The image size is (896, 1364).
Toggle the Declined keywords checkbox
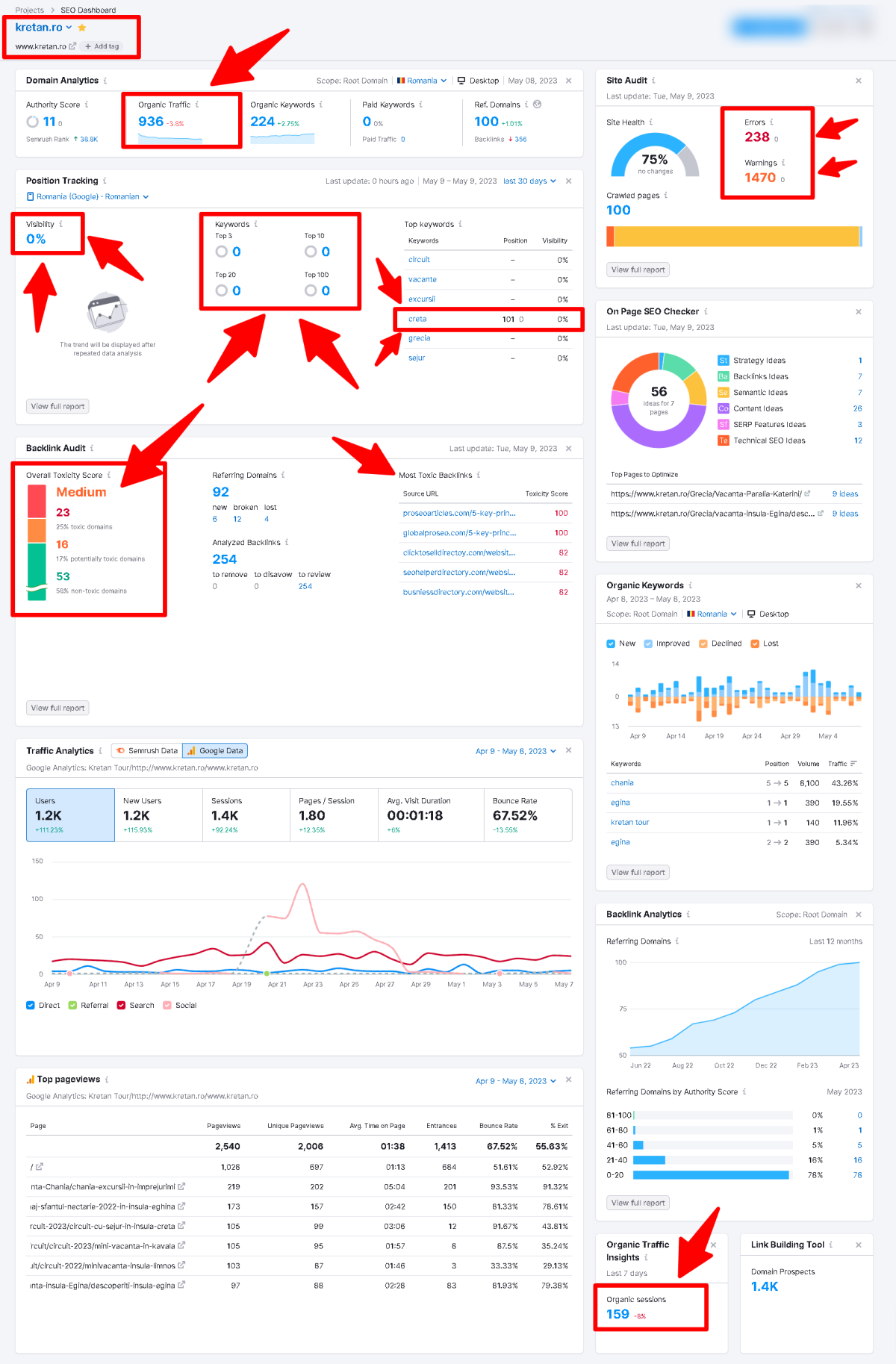point(703,644)
